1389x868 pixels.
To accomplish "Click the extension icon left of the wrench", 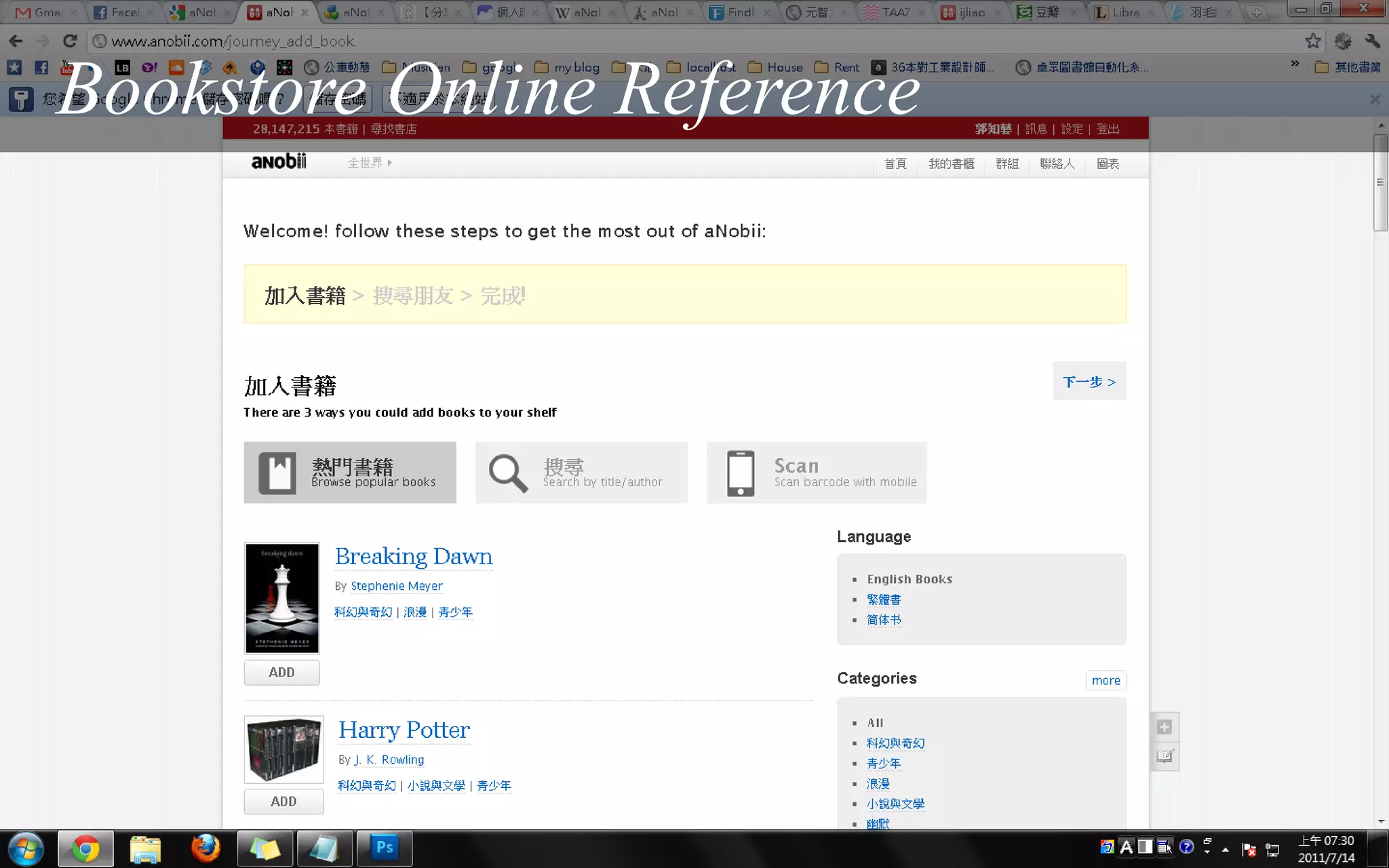I will click(x=1343, y=41).
